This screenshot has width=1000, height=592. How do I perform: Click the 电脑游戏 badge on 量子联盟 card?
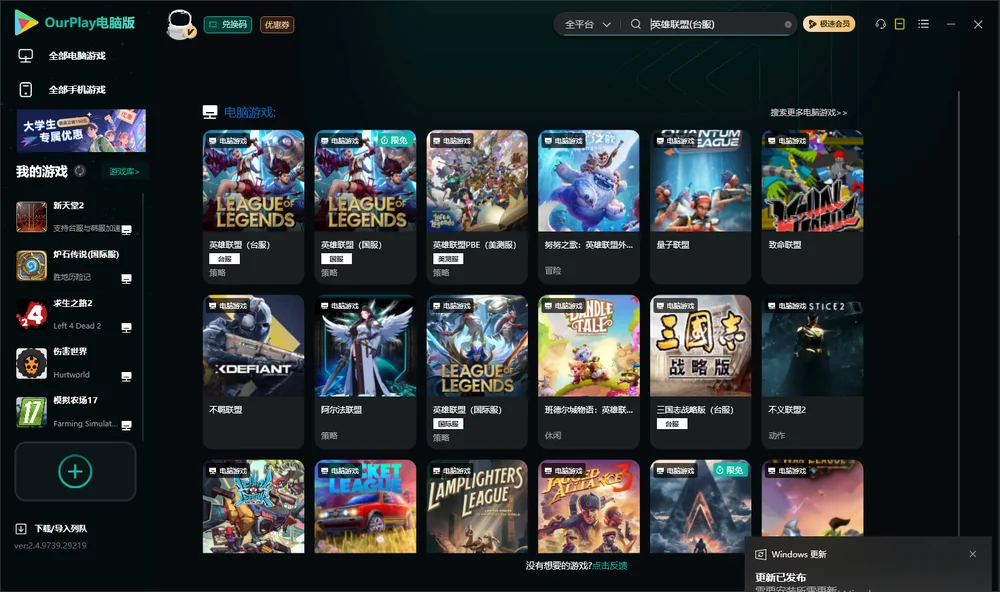tap(675, 140)
